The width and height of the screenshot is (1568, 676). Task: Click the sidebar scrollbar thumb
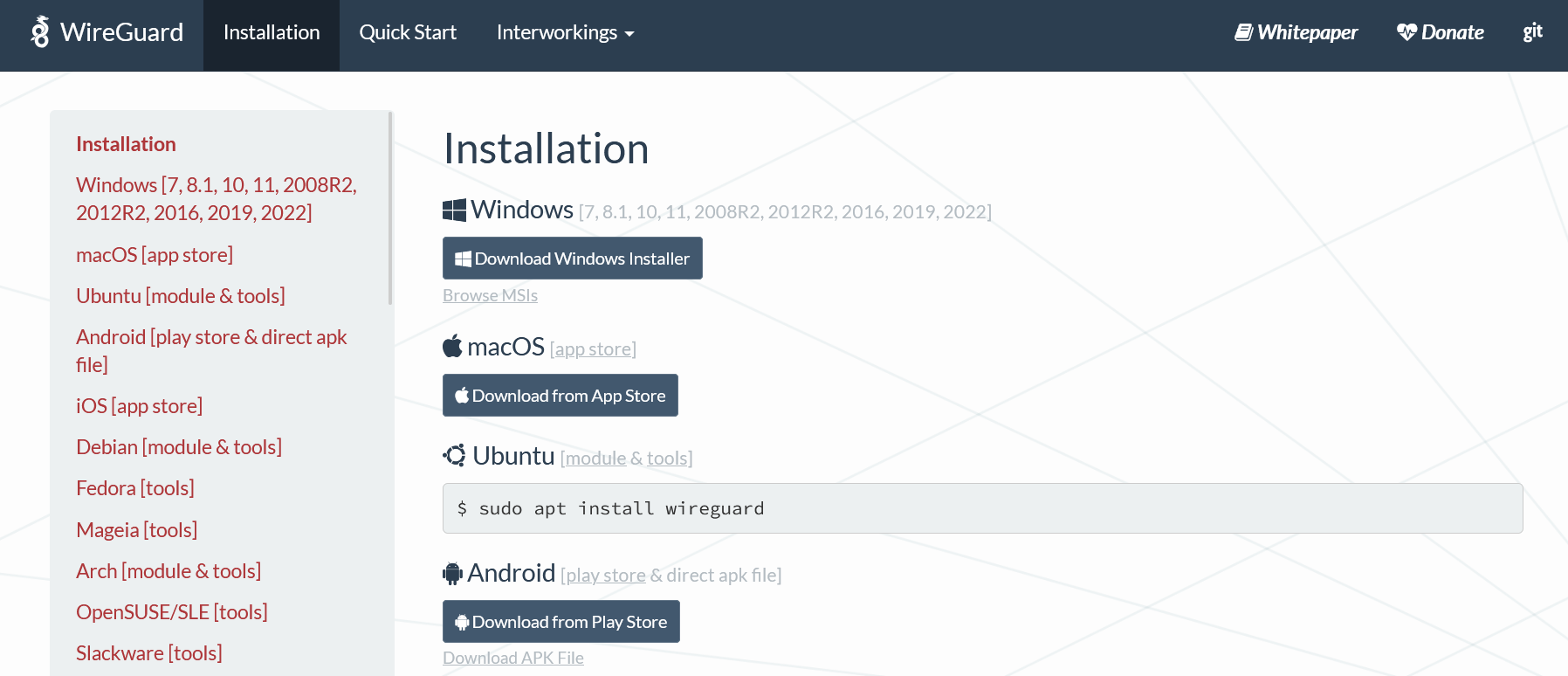(x=390, y=208)
